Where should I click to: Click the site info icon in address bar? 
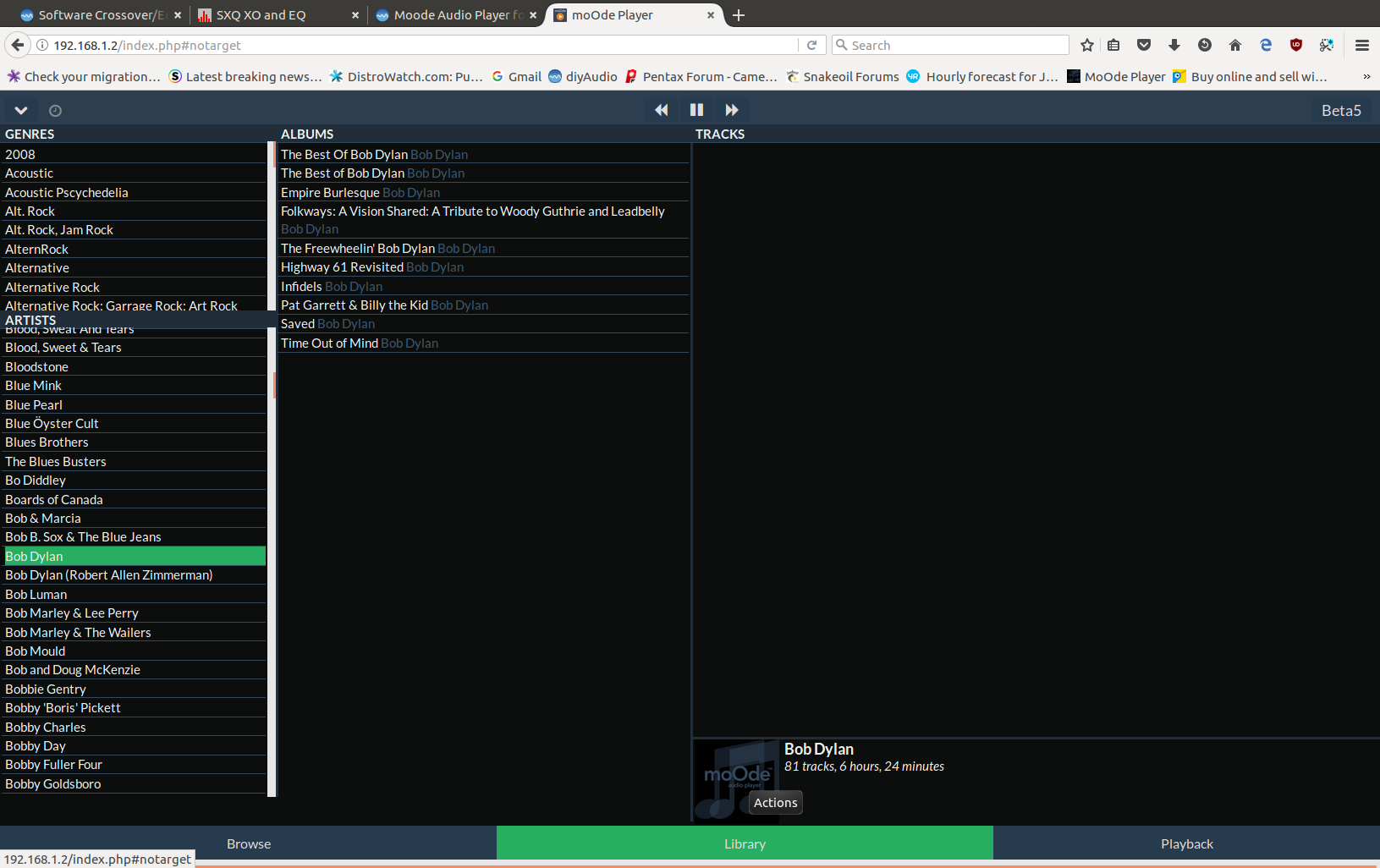41,45
